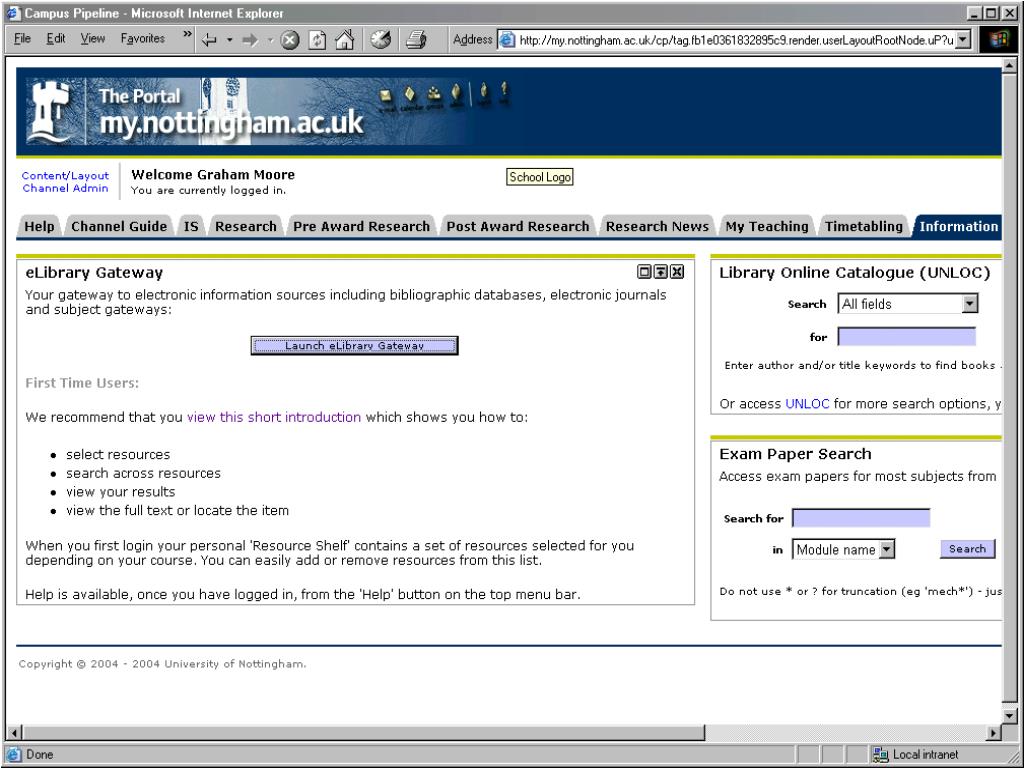The image size is (1024, 768).
Task: Open the UNLOC link
Action: click(807, 404)
